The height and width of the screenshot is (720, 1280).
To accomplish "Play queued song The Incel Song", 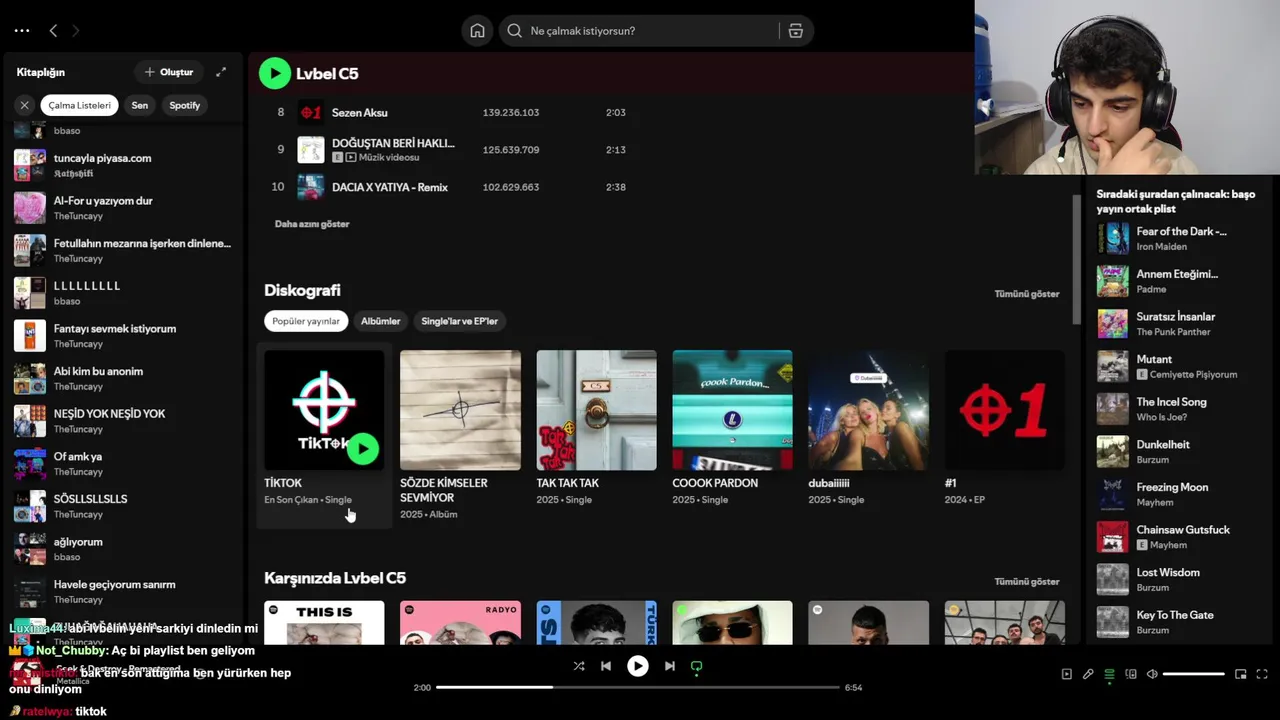I will (1180, 409).
